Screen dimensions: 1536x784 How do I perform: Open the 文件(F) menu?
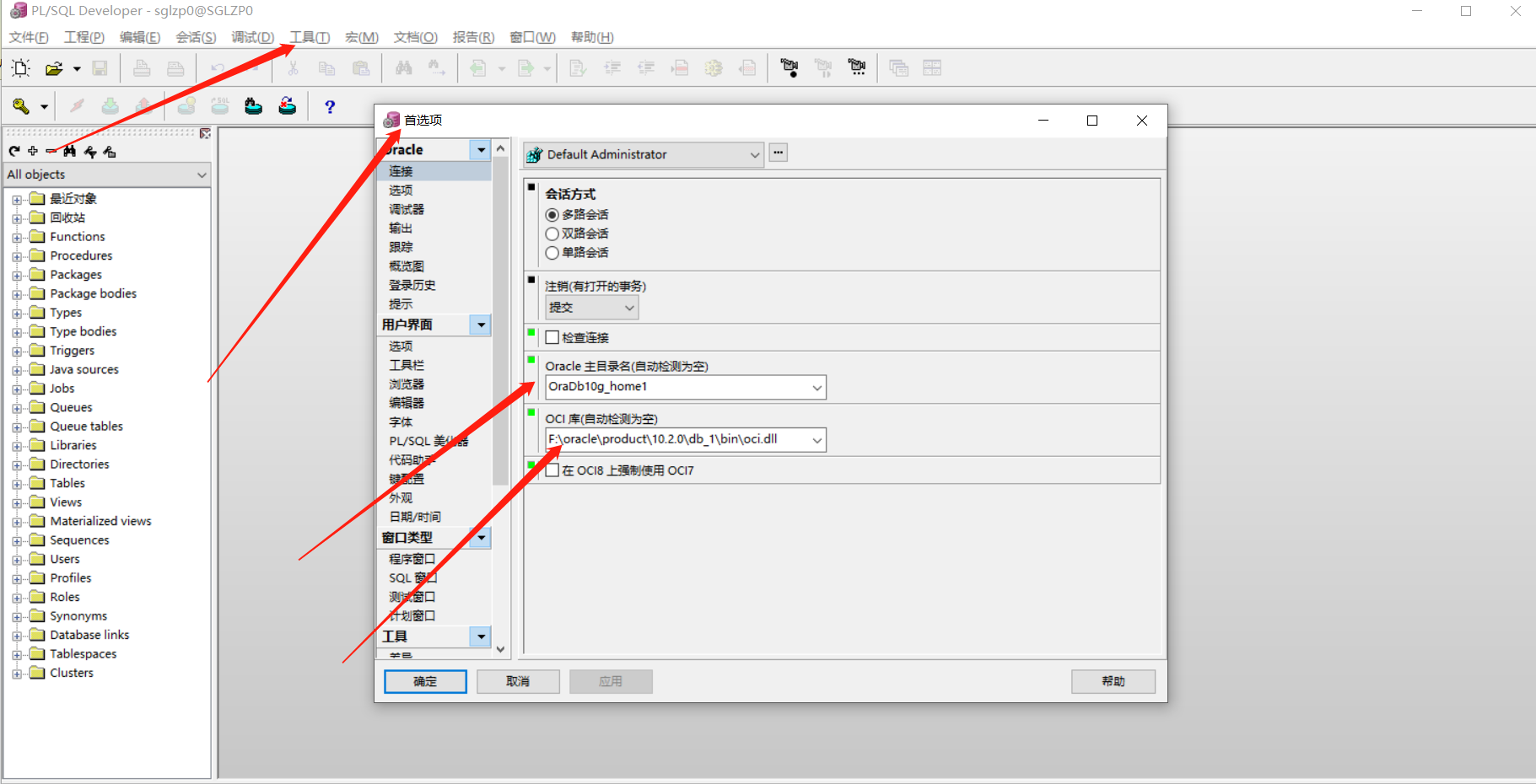pos(28,37)
